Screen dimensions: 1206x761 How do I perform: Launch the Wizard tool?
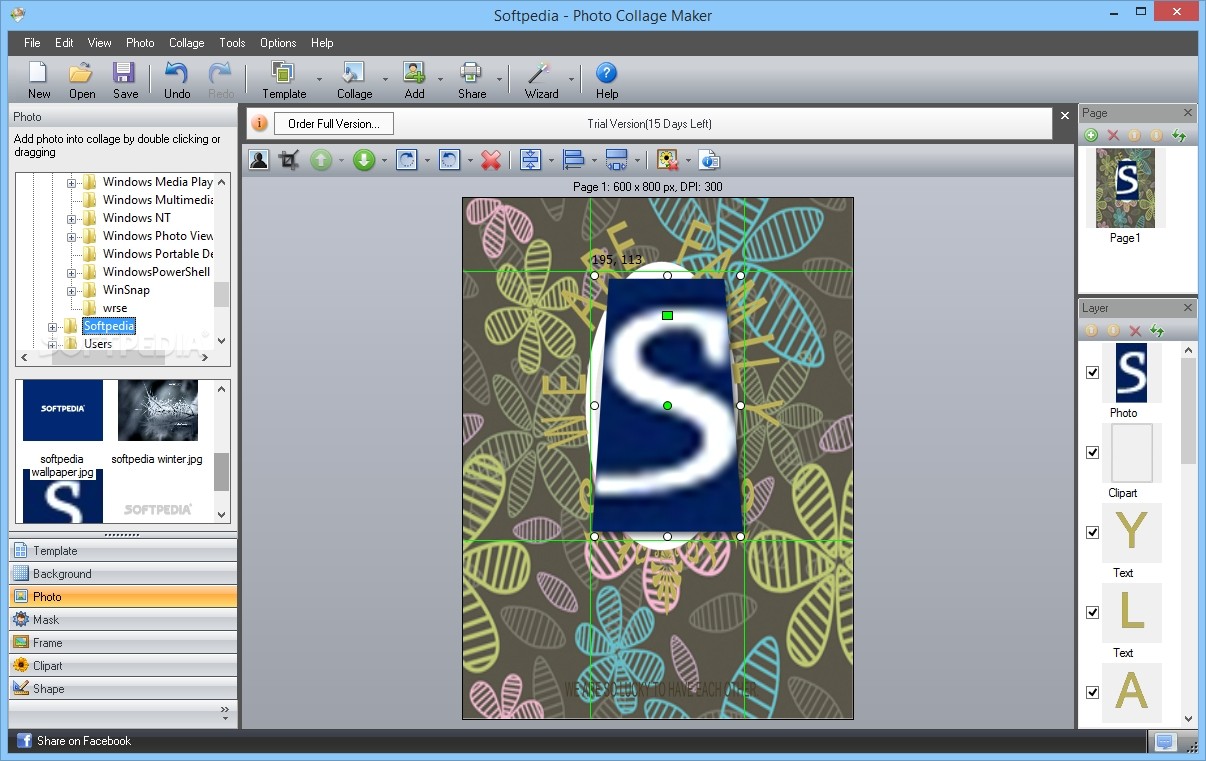(541, 80)
